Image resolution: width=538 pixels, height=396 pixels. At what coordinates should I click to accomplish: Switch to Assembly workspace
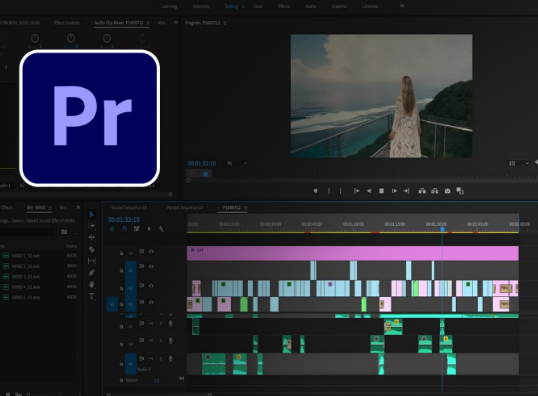click(x=201, y=6)
